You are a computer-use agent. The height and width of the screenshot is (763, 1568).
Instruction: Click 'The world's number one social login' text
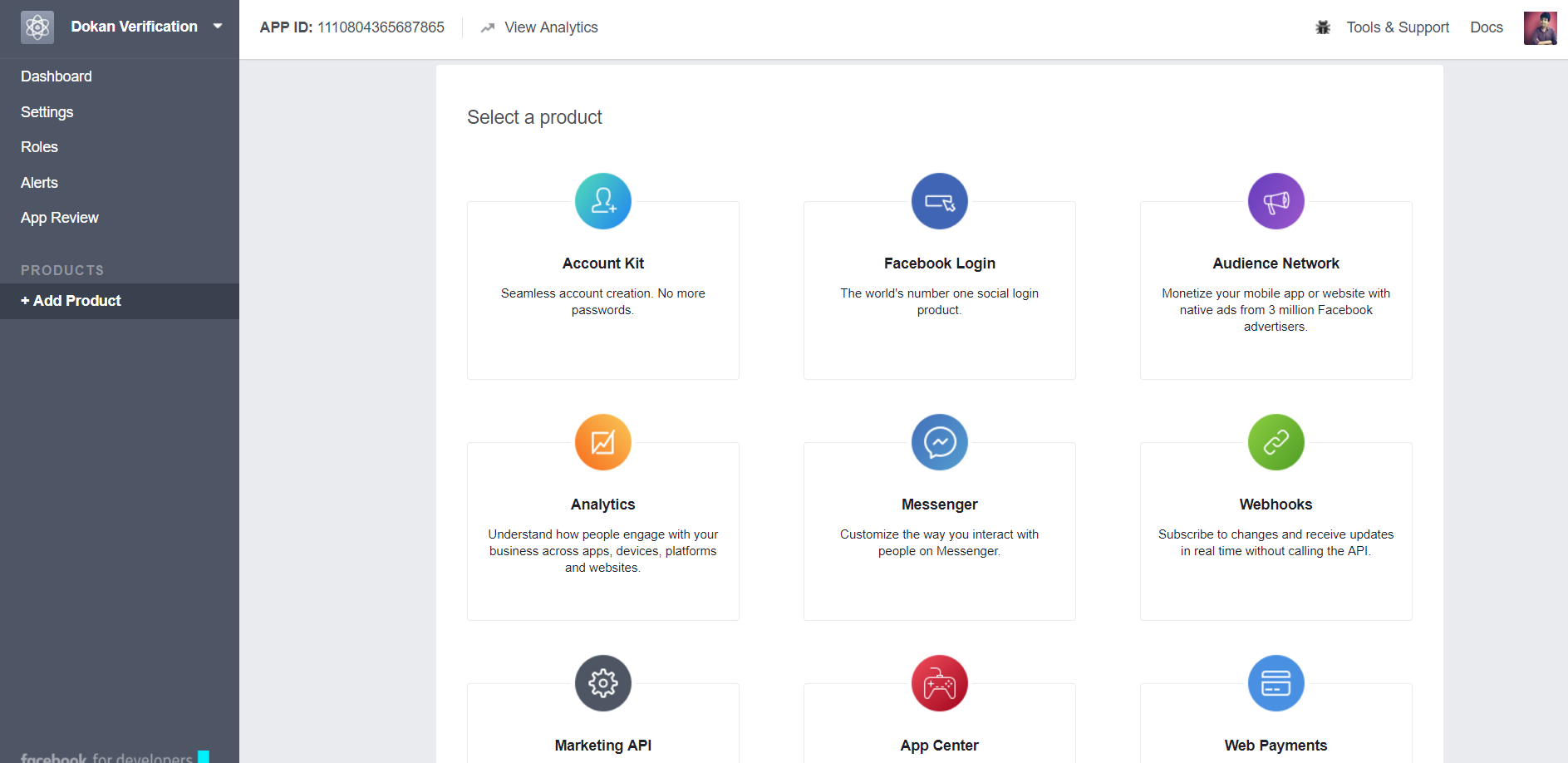click(x=940, y=302)
